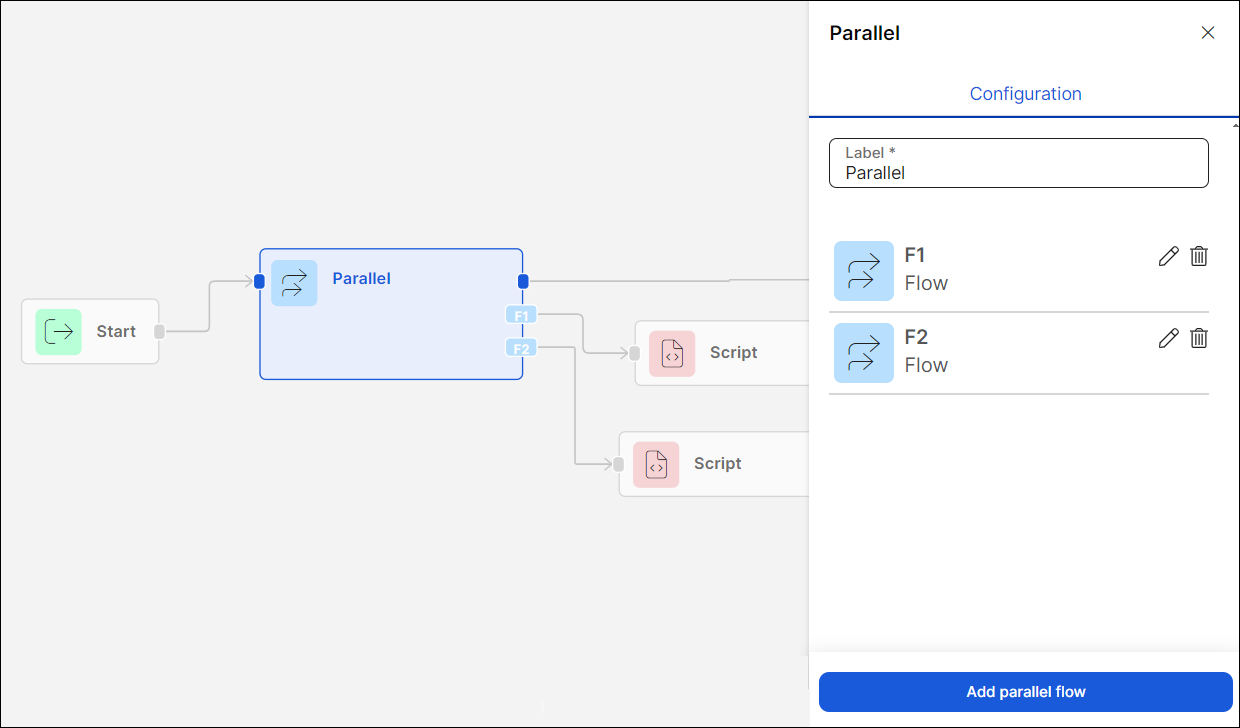
Task: Click the upper Script node icon
Action: pyautogui.click(x=672, y=353)
